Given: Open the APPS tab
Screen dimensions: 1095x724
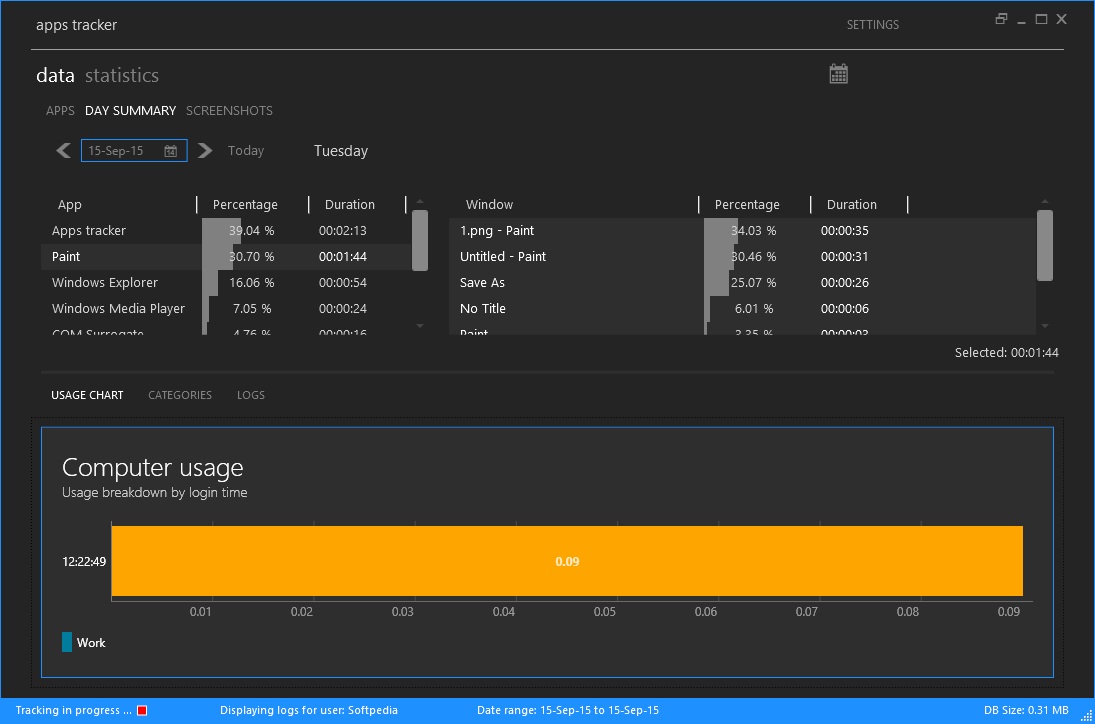Looking at the screenshot, I should pyautogui.click(x=60, y=110).
